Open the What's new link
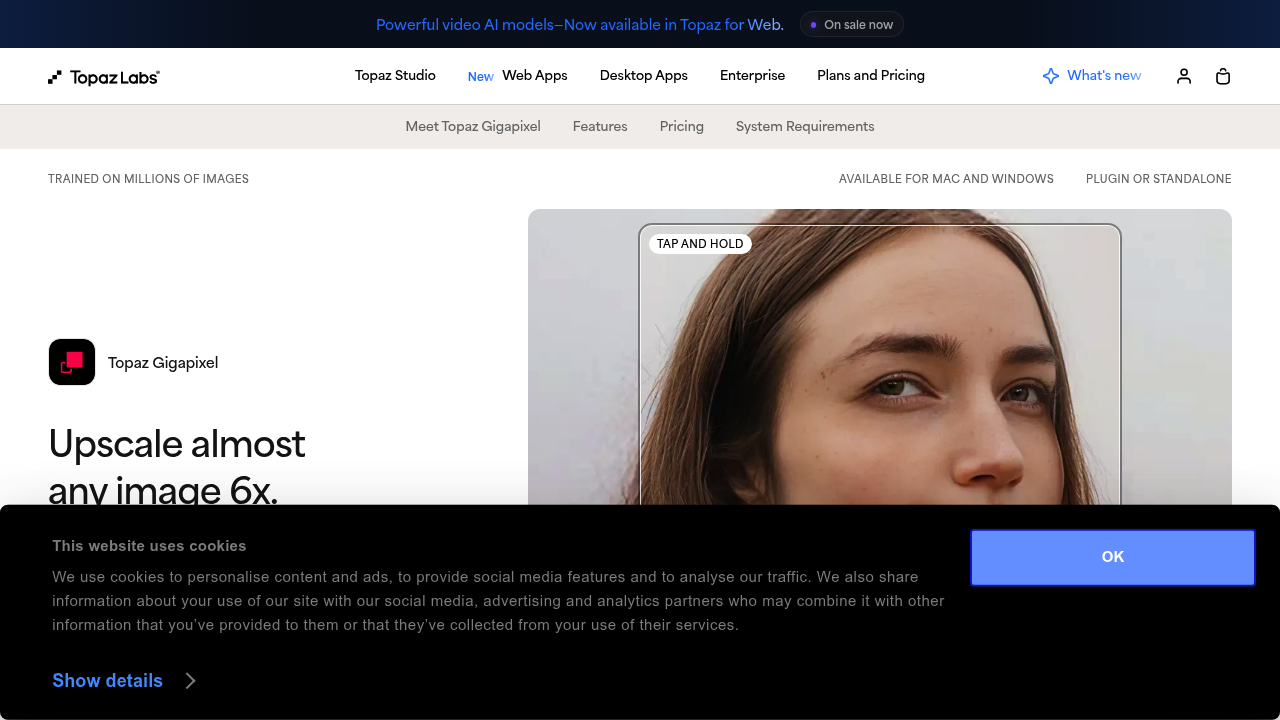Viewport: 1280px width, 720px height. [x=1104, y=76]
